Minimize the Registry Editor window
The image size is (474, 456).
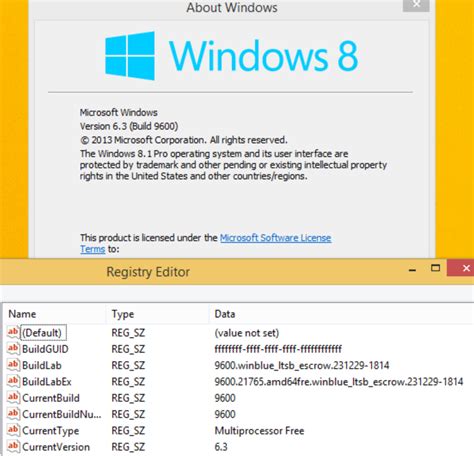click(x=412, y=269)
